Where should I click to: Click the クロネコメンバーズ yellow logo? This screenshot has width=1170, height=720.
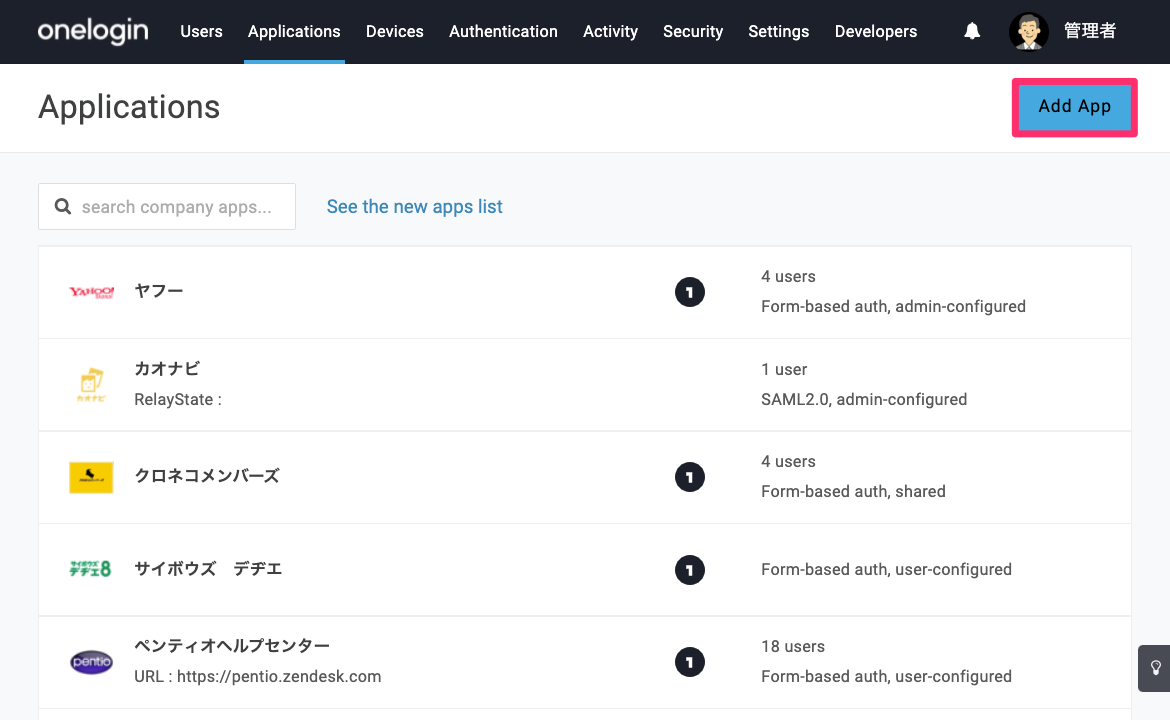coord(91,478)
